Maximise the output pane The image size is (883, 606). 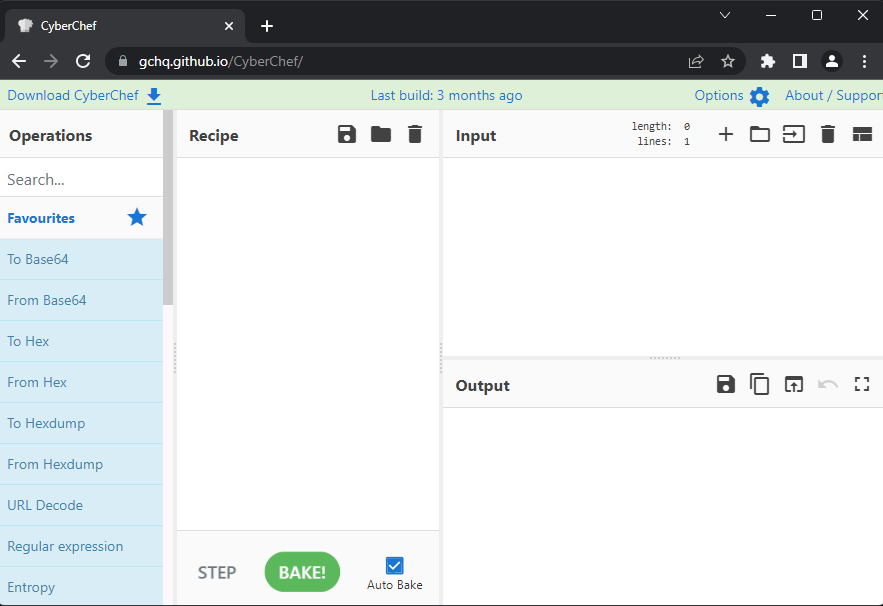click(x=862, y=385)
